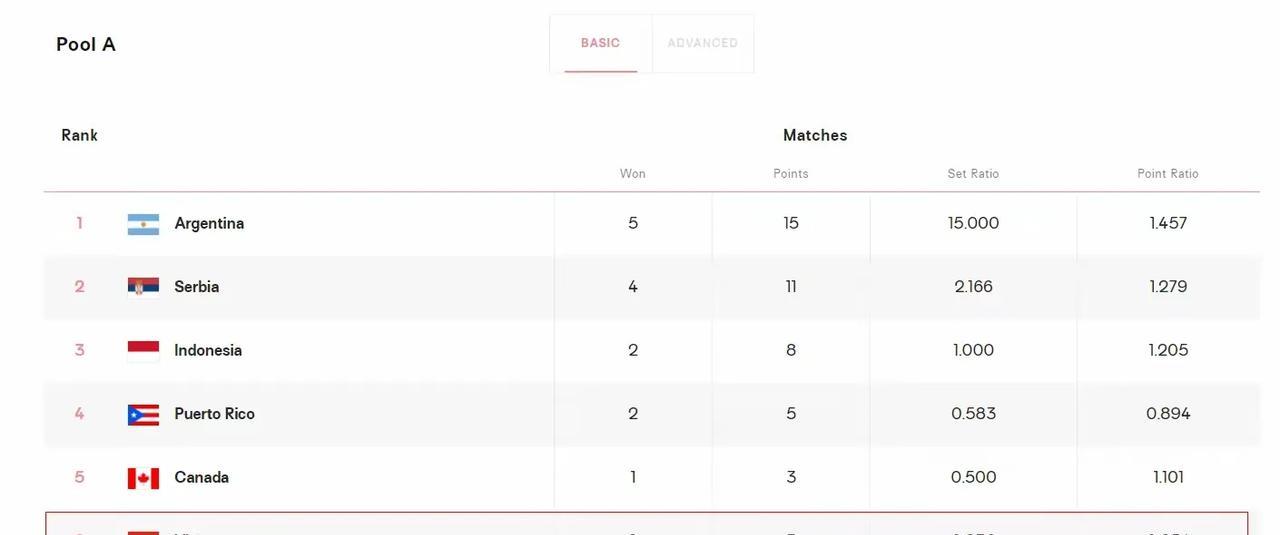This screenshot has height=535, width=1280.
Task: Open the Puerto Rico team link
Action: (214, 414)
